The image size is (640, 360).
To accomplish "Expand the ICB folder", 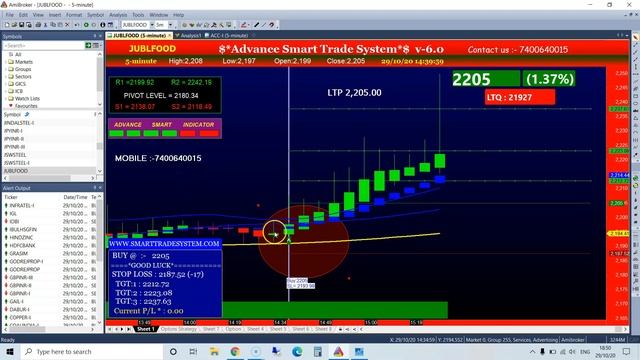I will click(6, 91).
